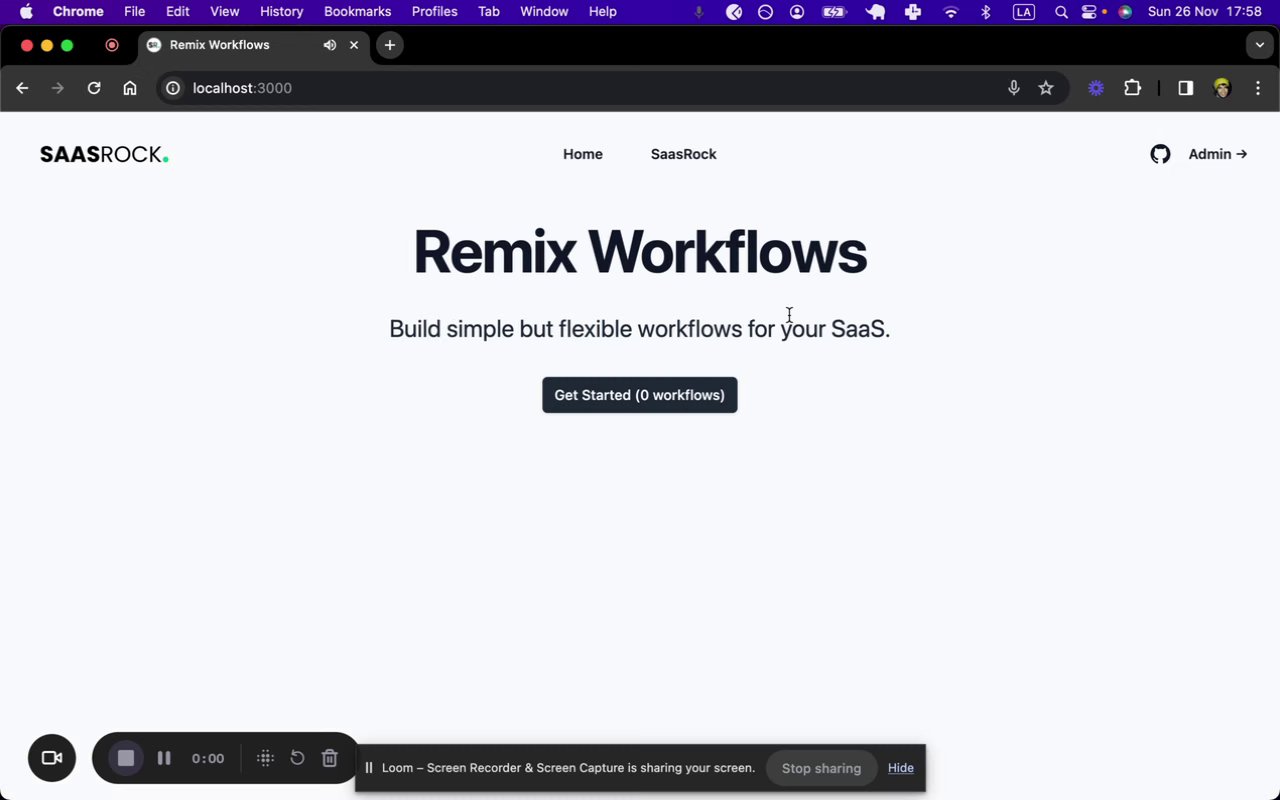Reload the localhost page
This screenshot has height=800, width=1280.
coord(94,88)
